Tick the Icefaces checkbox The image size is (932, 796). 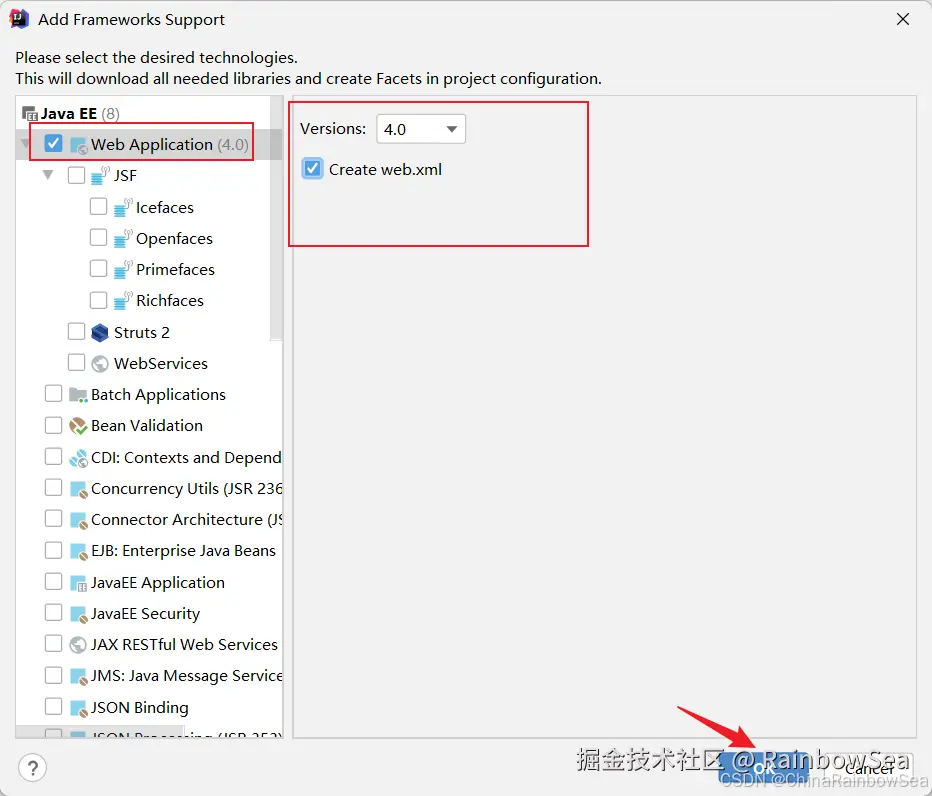[x=99, y=206]
